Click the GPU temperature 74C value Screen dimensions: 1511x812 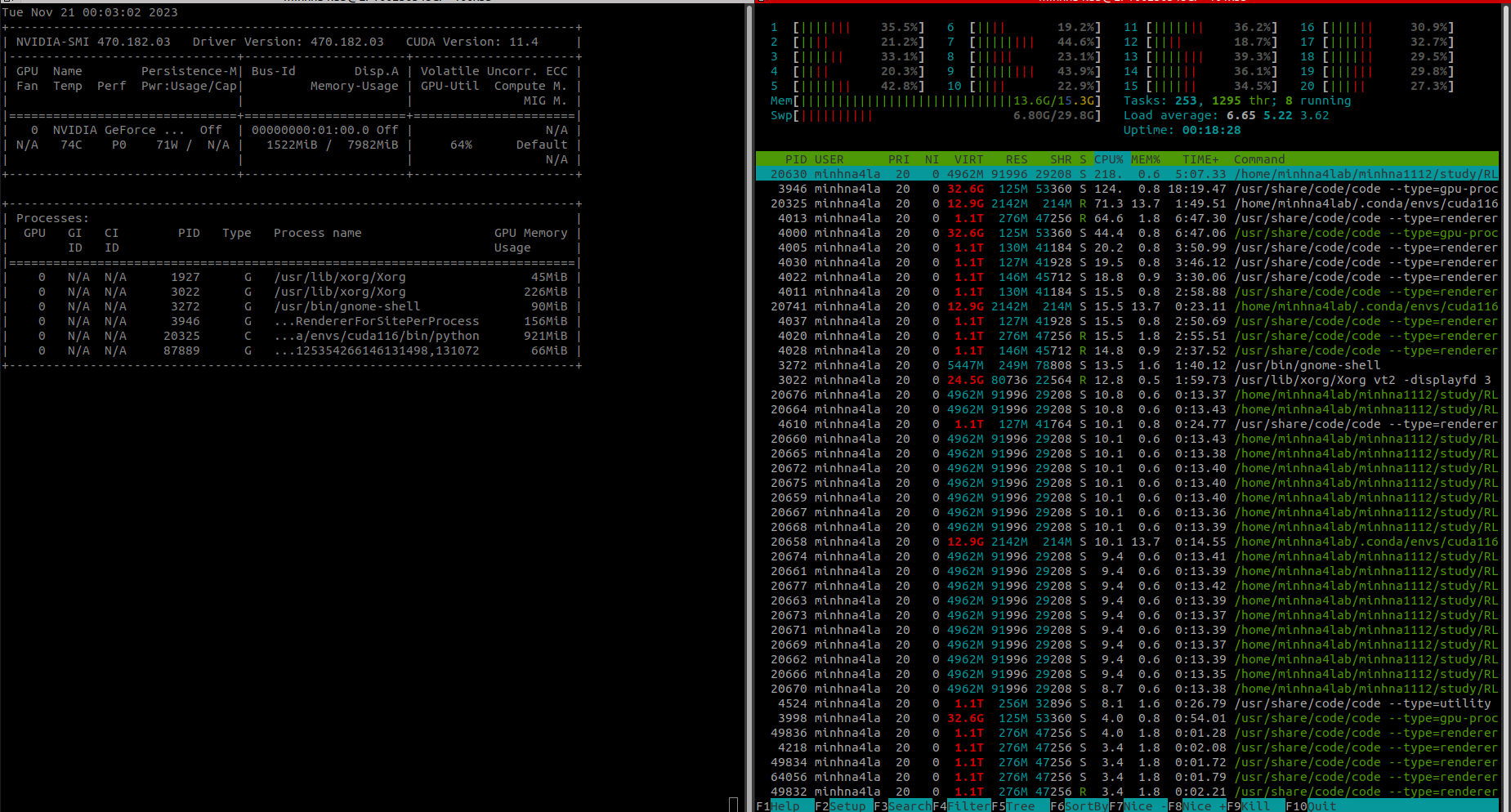[x=71, y=145]
